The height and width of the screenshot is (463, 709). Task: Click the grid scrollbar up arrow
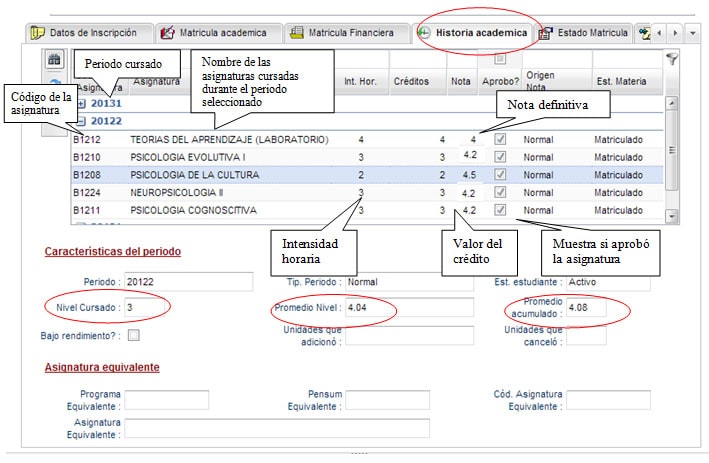tap(672, 103)
